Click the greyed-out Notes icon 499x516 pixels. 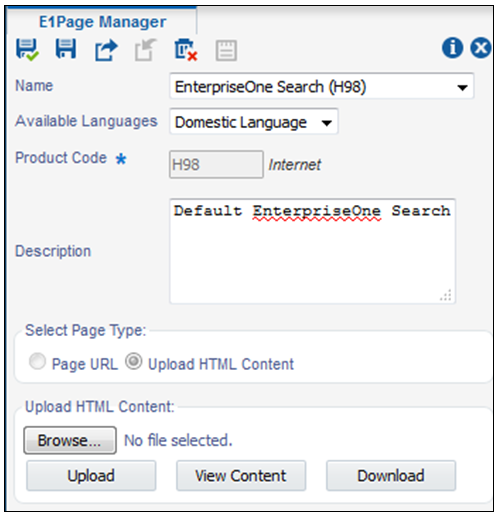coord(226,50)
